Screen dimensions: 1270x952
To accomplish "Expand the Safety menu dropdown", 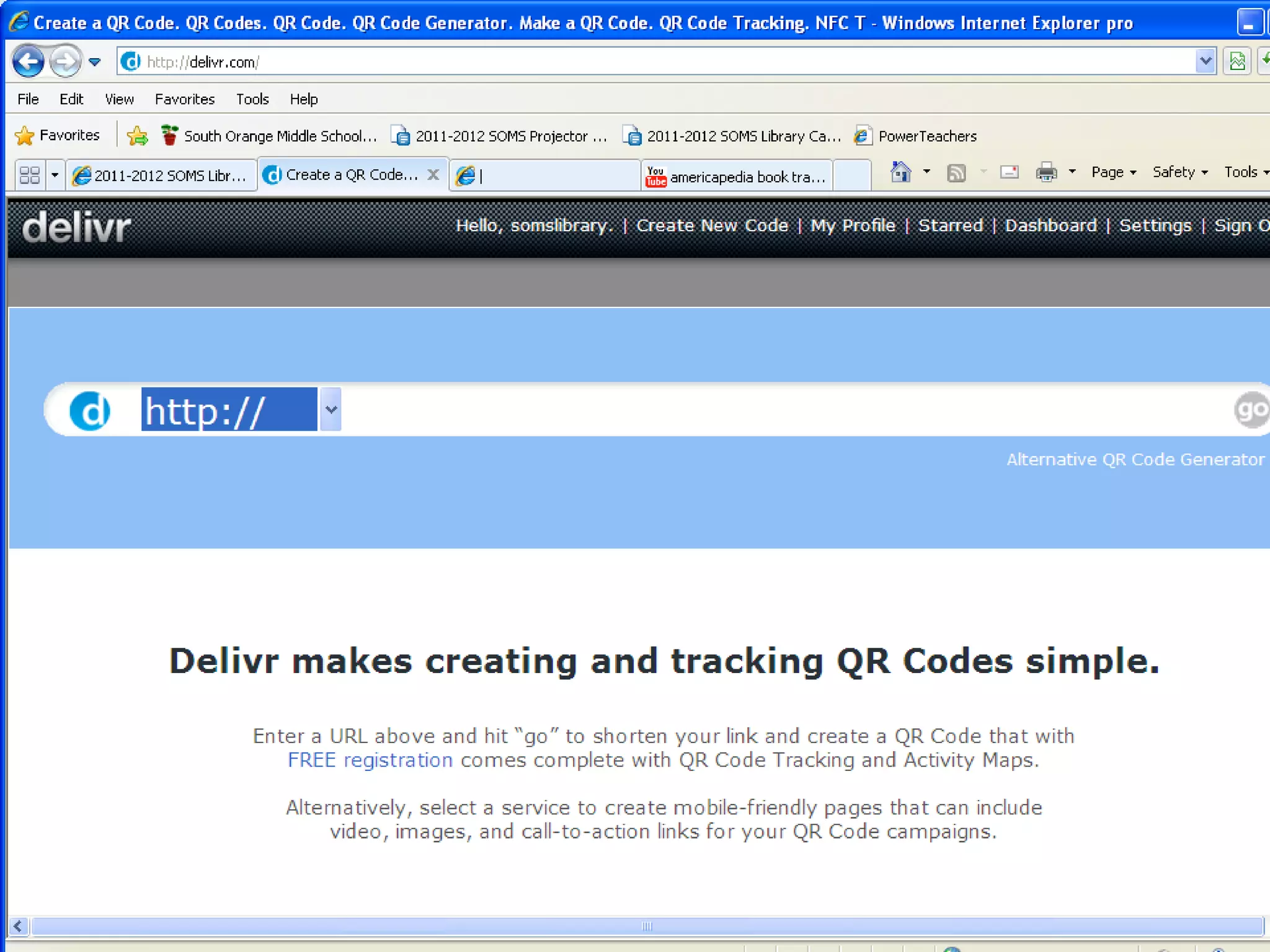I will pyautogui.click(x=1179, y=172).
